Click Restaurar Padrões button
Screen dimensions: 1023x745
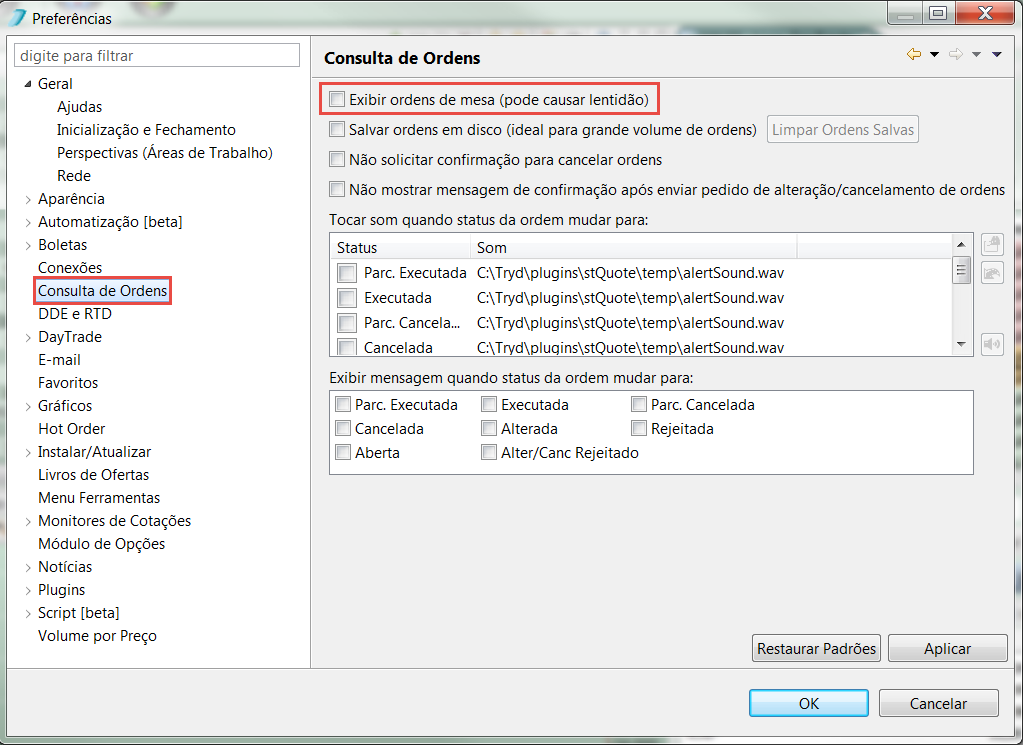click(816, 648)
